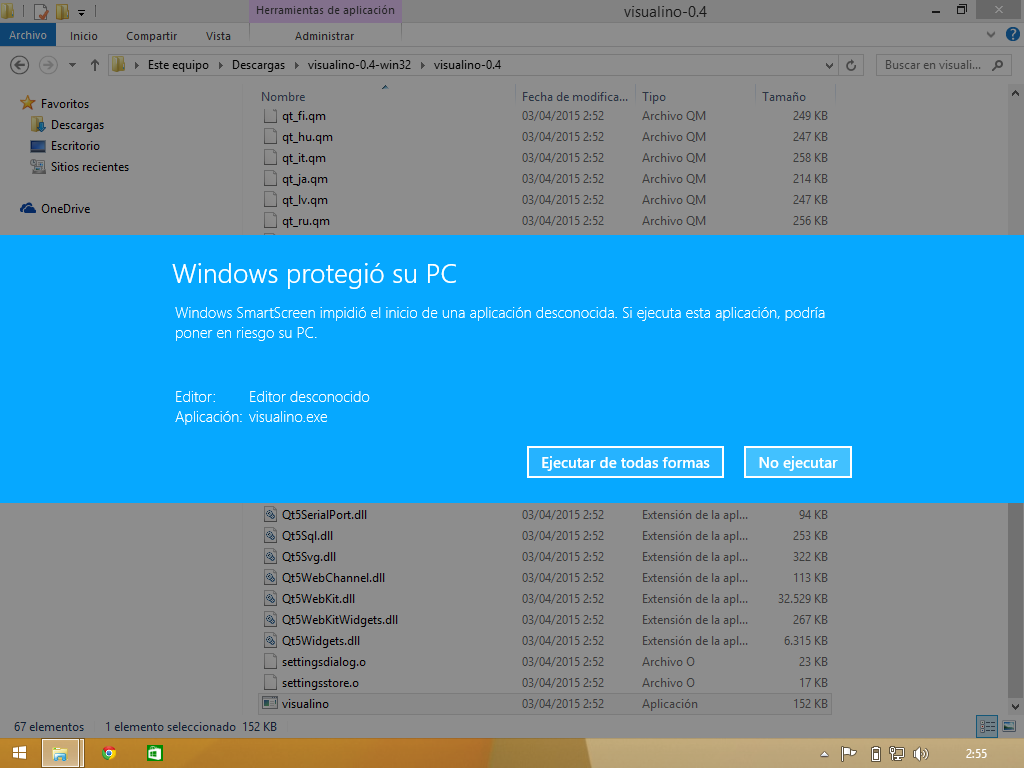
Task: Click the file list scrollbar down arrow
Action: [1016, 706]
